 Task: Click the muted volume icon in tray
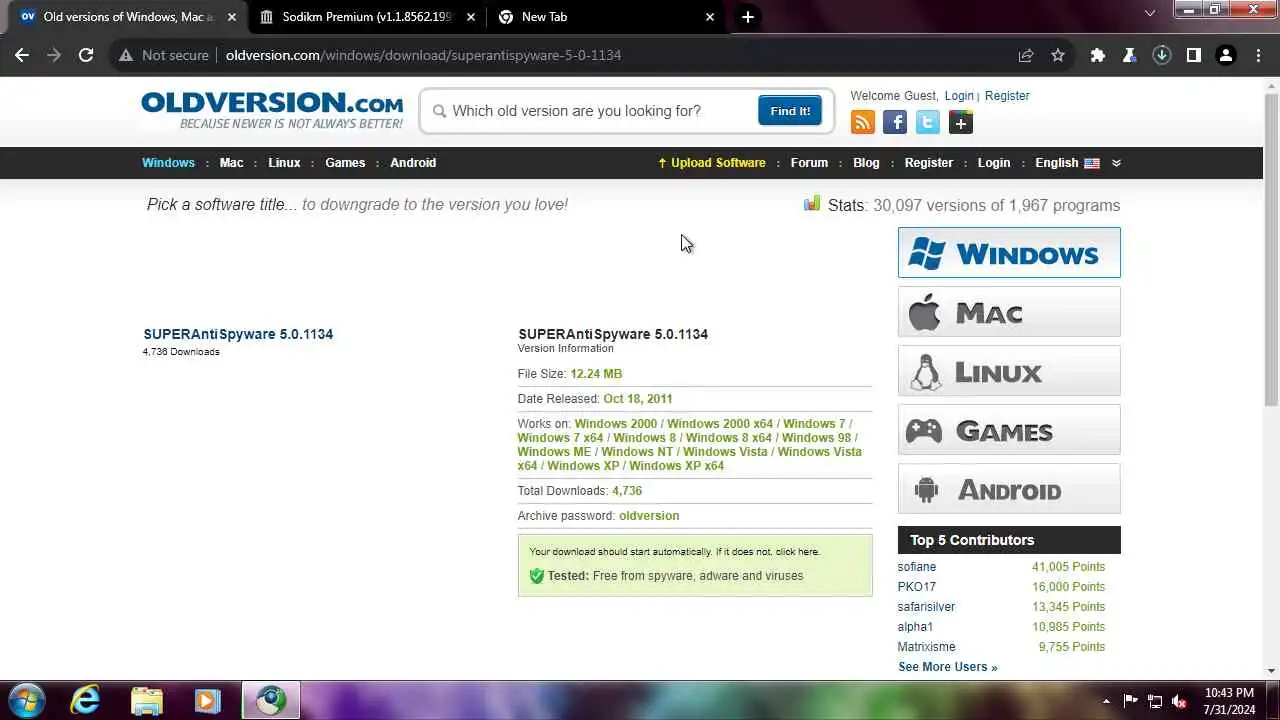pyautogui.click(x=1180, y=701)
